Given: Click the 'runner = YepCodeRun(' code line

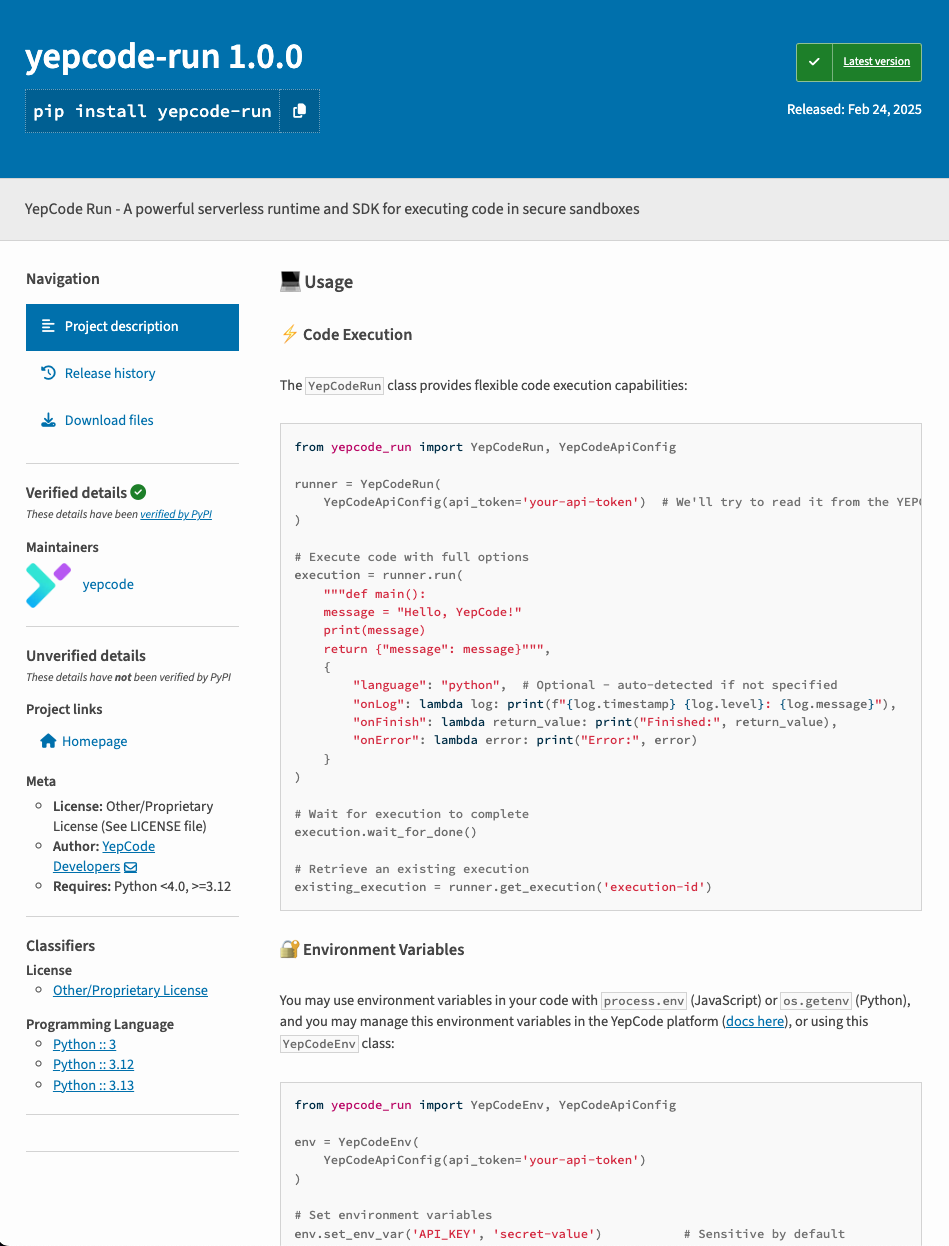Looking at the screenshot, I should pyautogui.click(x=367, y=484).
